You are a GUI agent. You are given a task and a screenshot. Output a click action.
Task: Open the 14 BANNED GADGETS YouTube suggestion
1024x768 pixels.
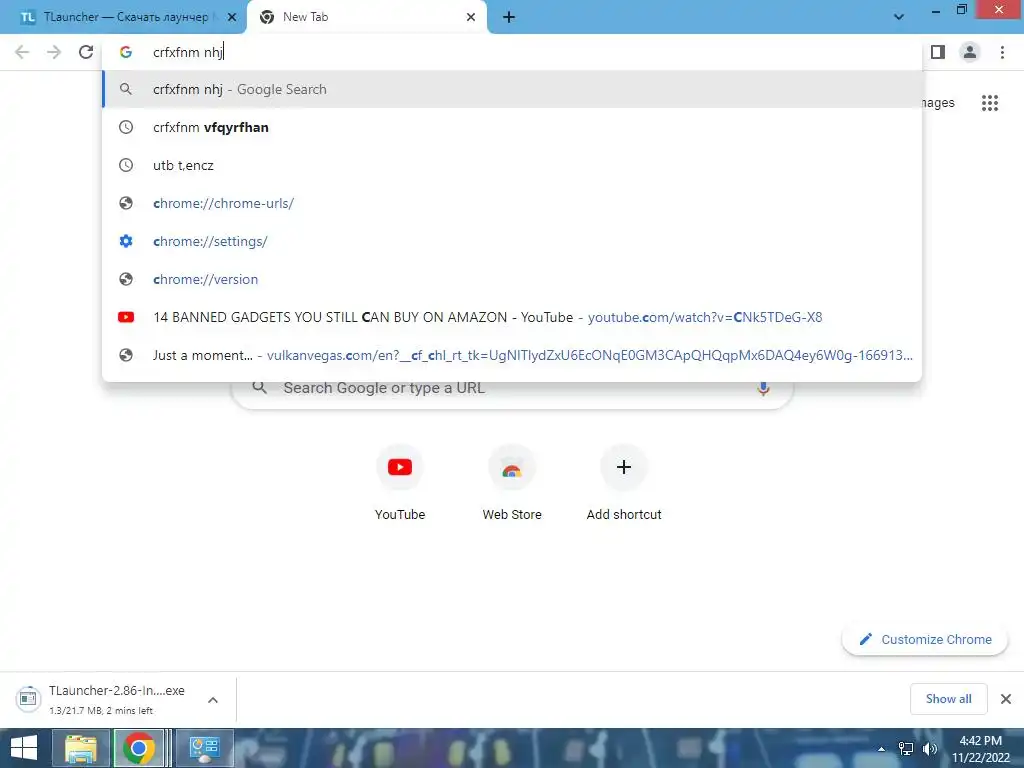pyautogui.click(x=512, y=317)
